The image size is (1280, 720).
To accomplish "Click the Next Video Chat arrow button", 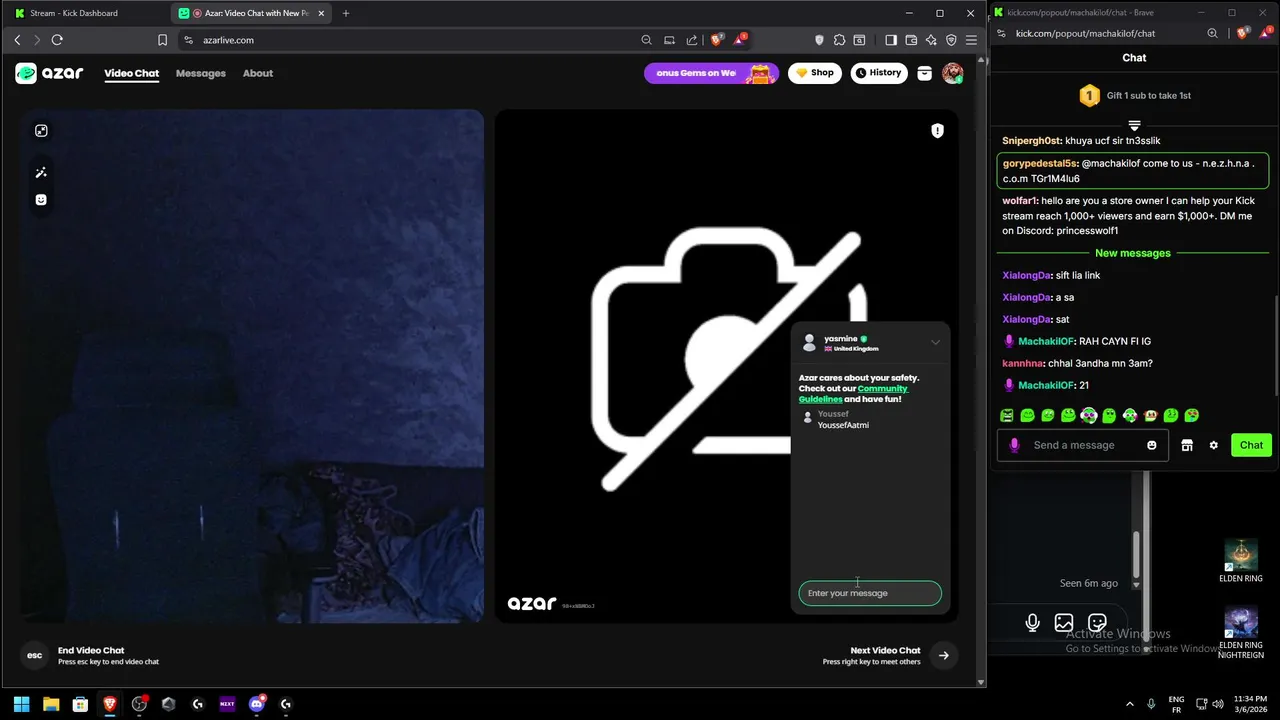I will [x=943, y=655].
